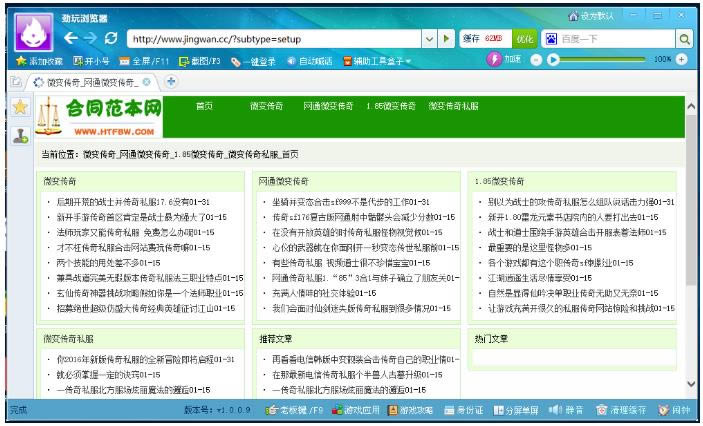The width and height of the screenshot is (703, 426).
Task: Toggle the 加速 acceleration button
Action: pos(504,60)
